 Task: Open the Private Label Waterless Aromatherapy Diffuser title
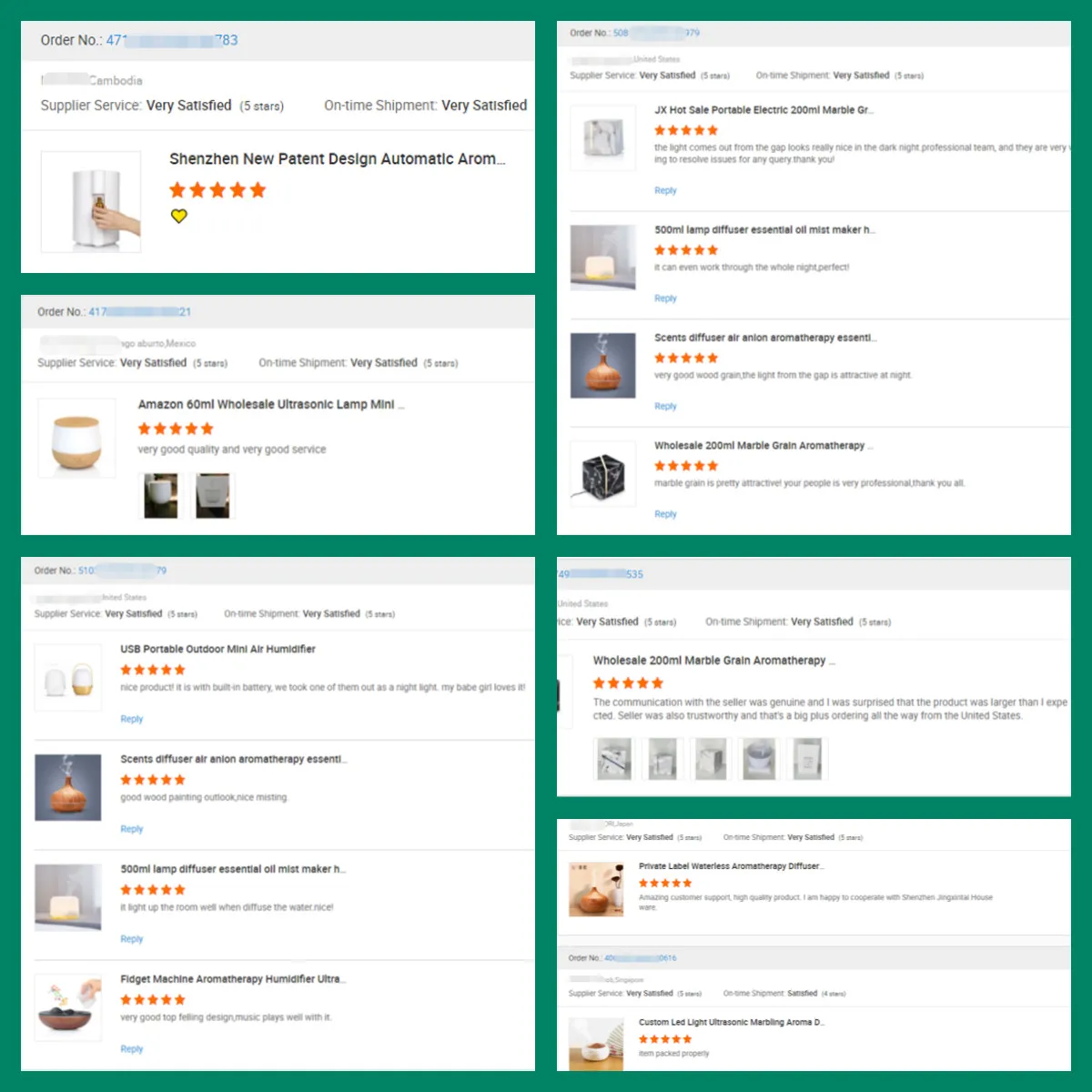click(x=731, y=866)
